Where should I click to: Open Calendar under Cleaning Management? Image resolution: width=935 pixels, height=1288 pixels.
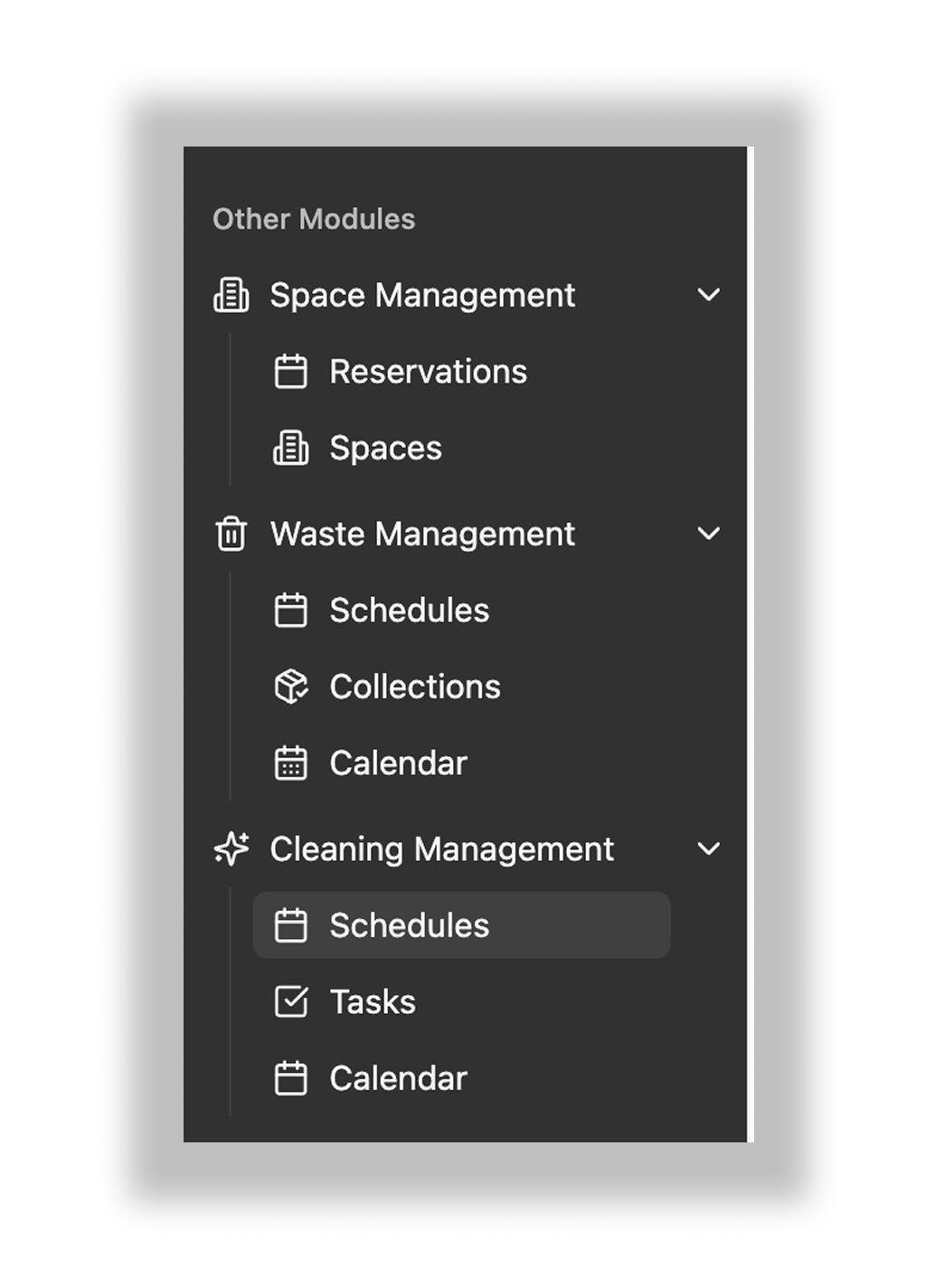pos(398,1077)
